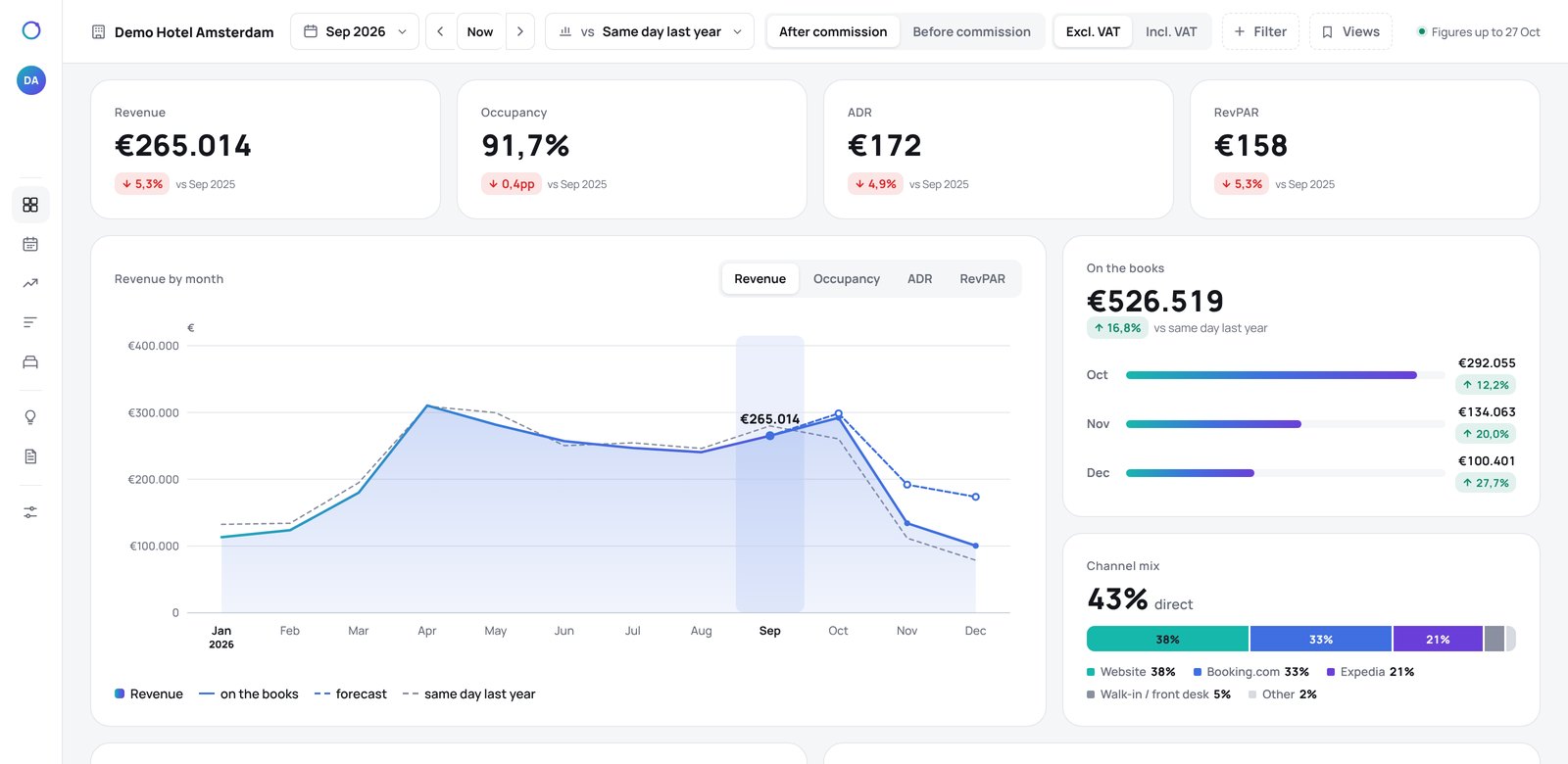This screenshot has width=1568, height=764.
Task: Click the app logo circle icon
Action: (x=31, y=30)
